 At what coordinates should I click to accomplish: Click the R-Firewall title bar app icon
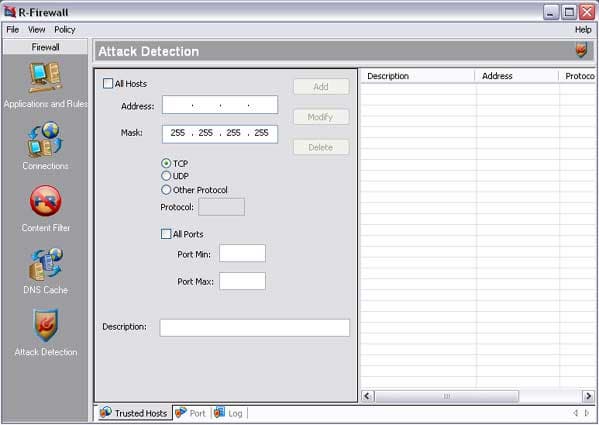pyautogui.click(x=10, y=11)
